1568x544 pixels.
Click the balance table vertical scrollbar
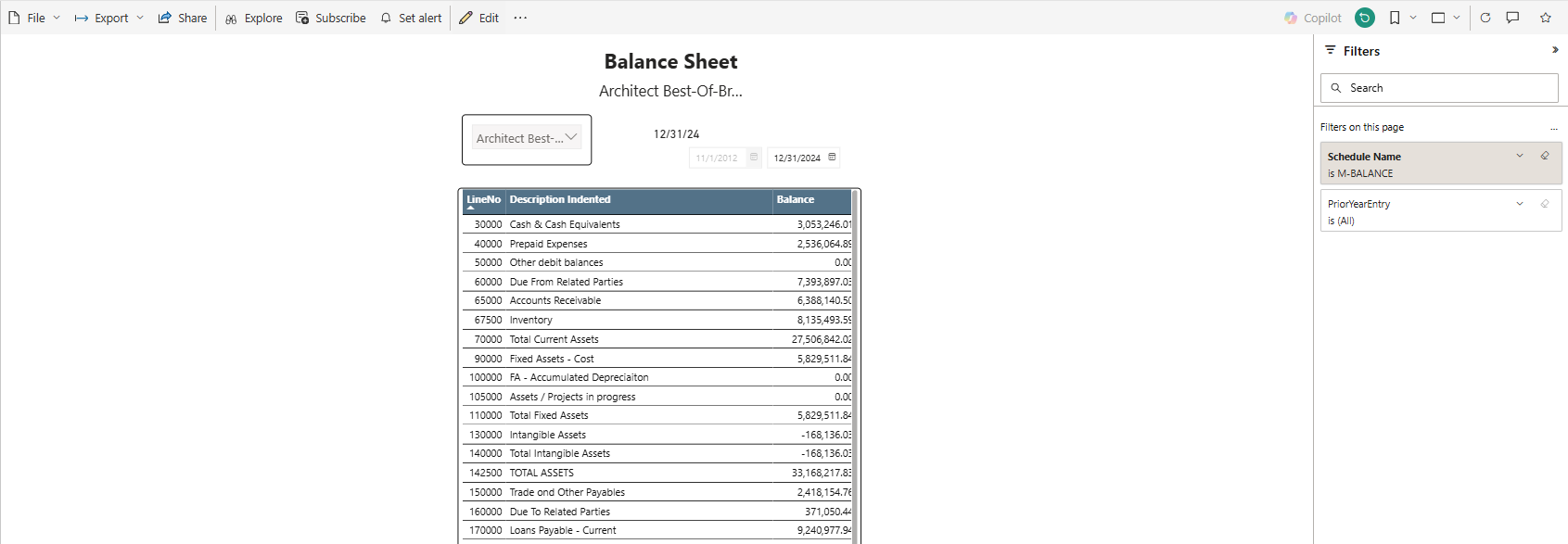tap(854, 371)
